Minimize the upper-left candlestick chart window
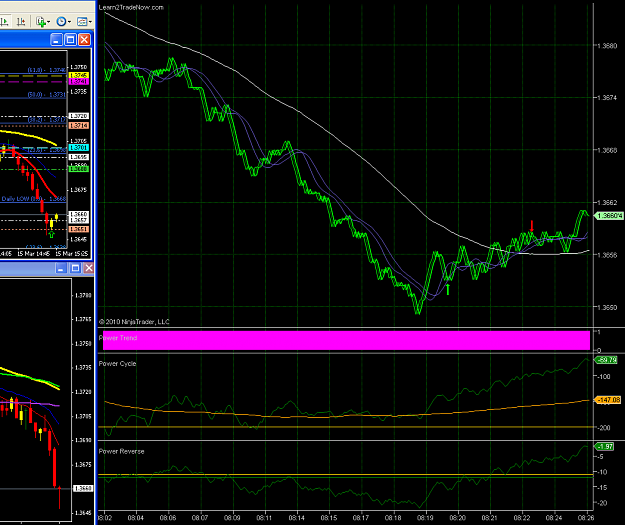625x525 pixels. 56,39
